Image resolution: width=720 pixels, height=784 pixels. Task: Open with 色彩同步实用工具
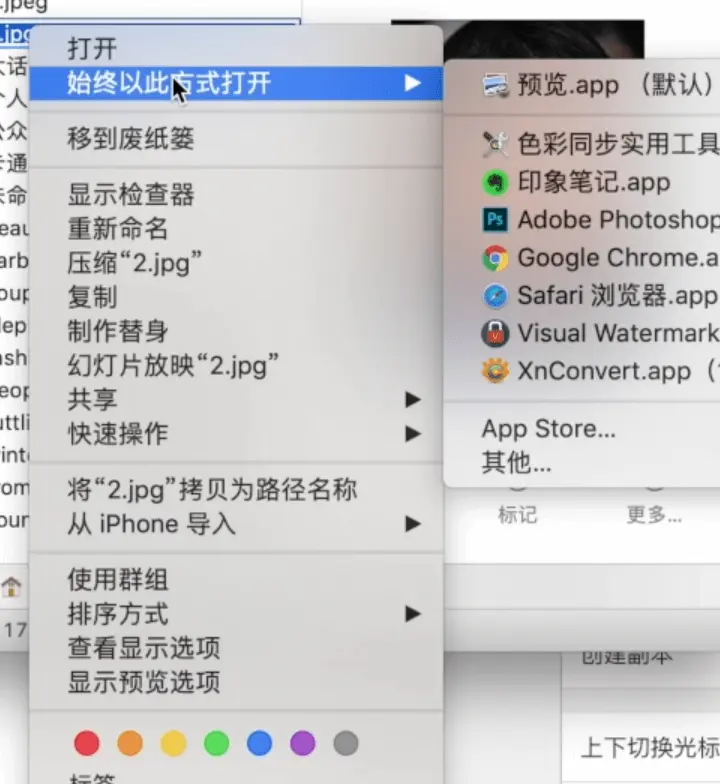[x=582, y=144]
